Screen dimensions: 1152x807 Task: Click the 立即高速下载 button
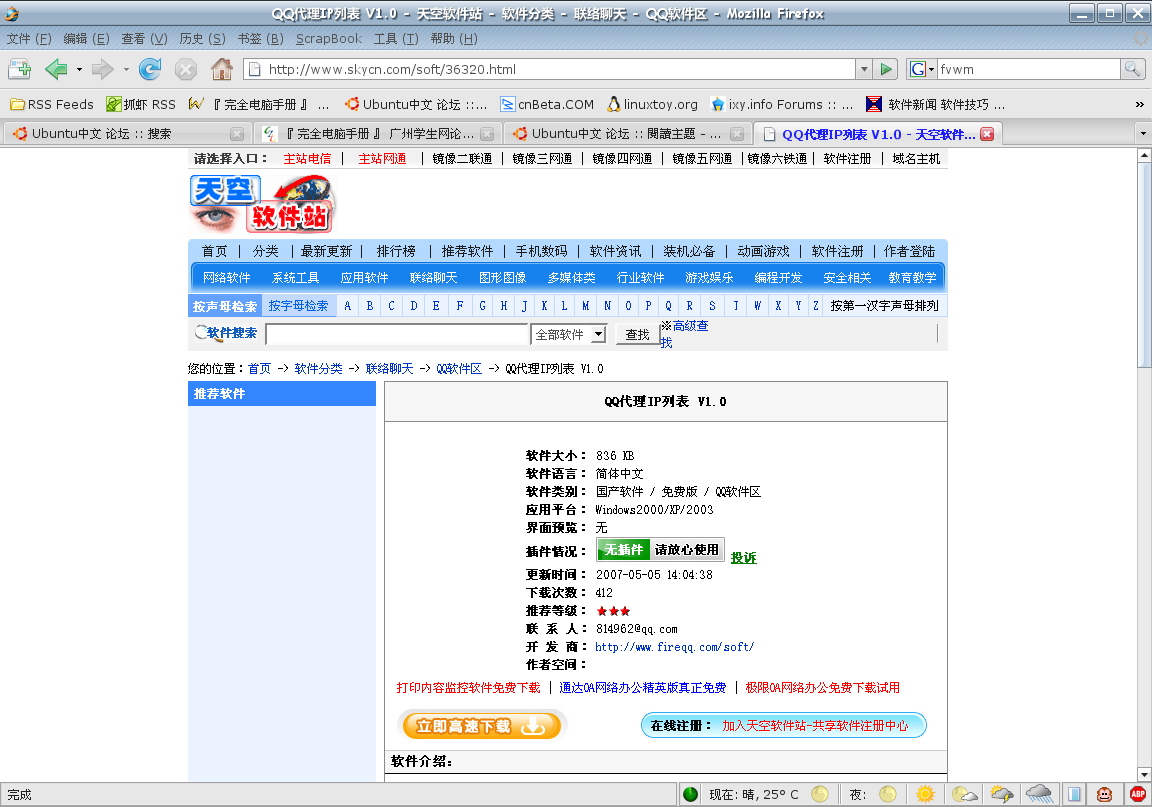pos(481,726)
